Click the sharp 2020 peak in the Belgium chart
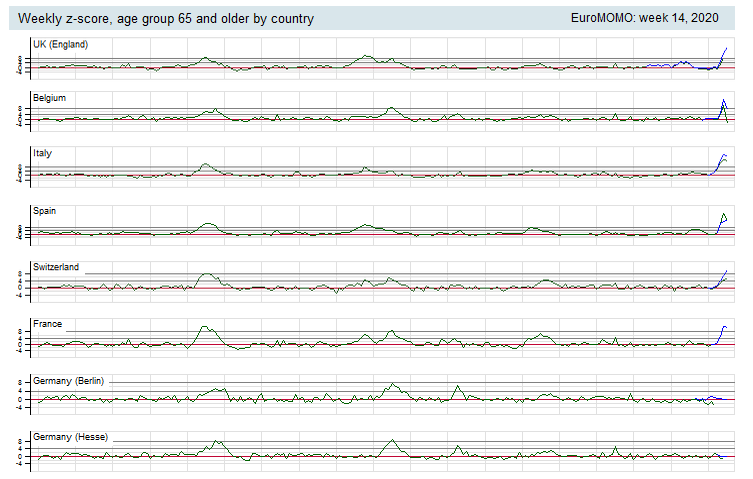The image size is (753, 479). click(x=723, y=102)
